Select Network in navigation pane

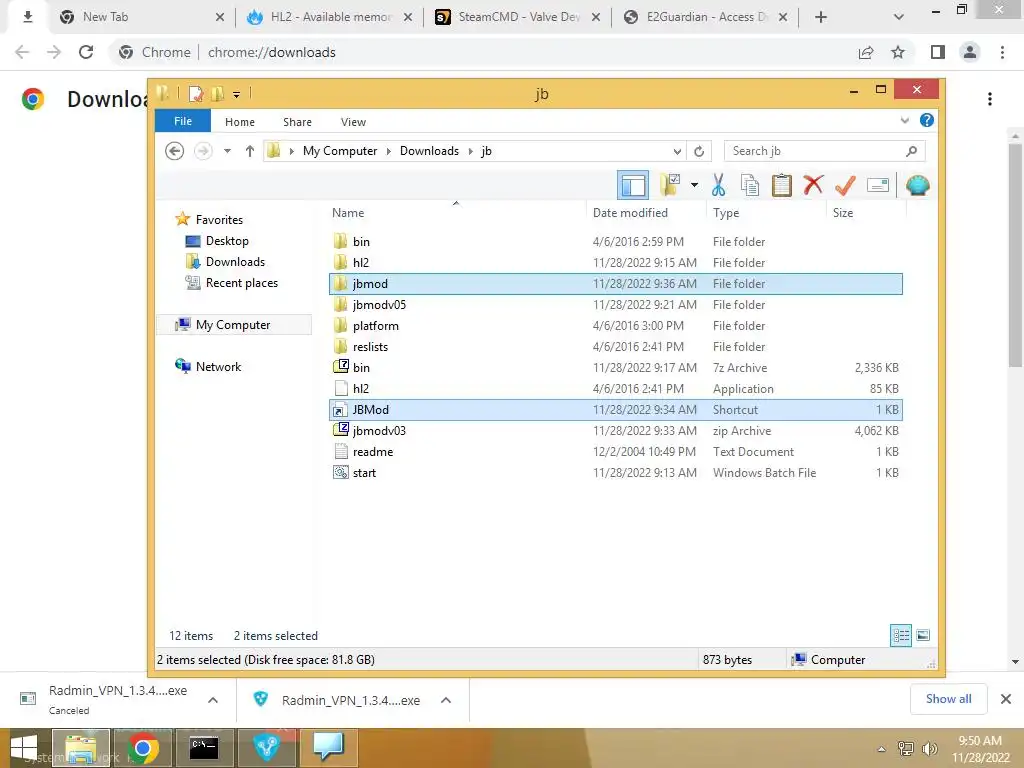218,367
